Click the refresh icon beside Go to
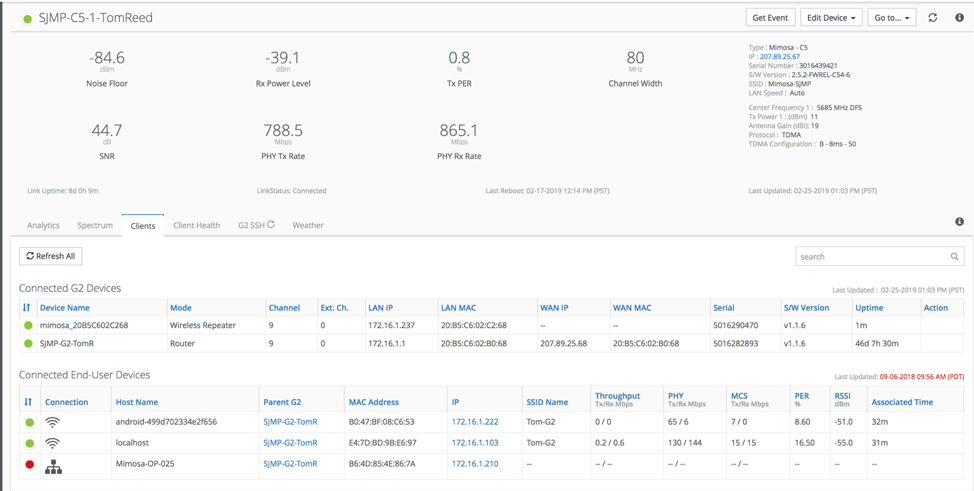This screenshot has height=491, width=974. 932,18
